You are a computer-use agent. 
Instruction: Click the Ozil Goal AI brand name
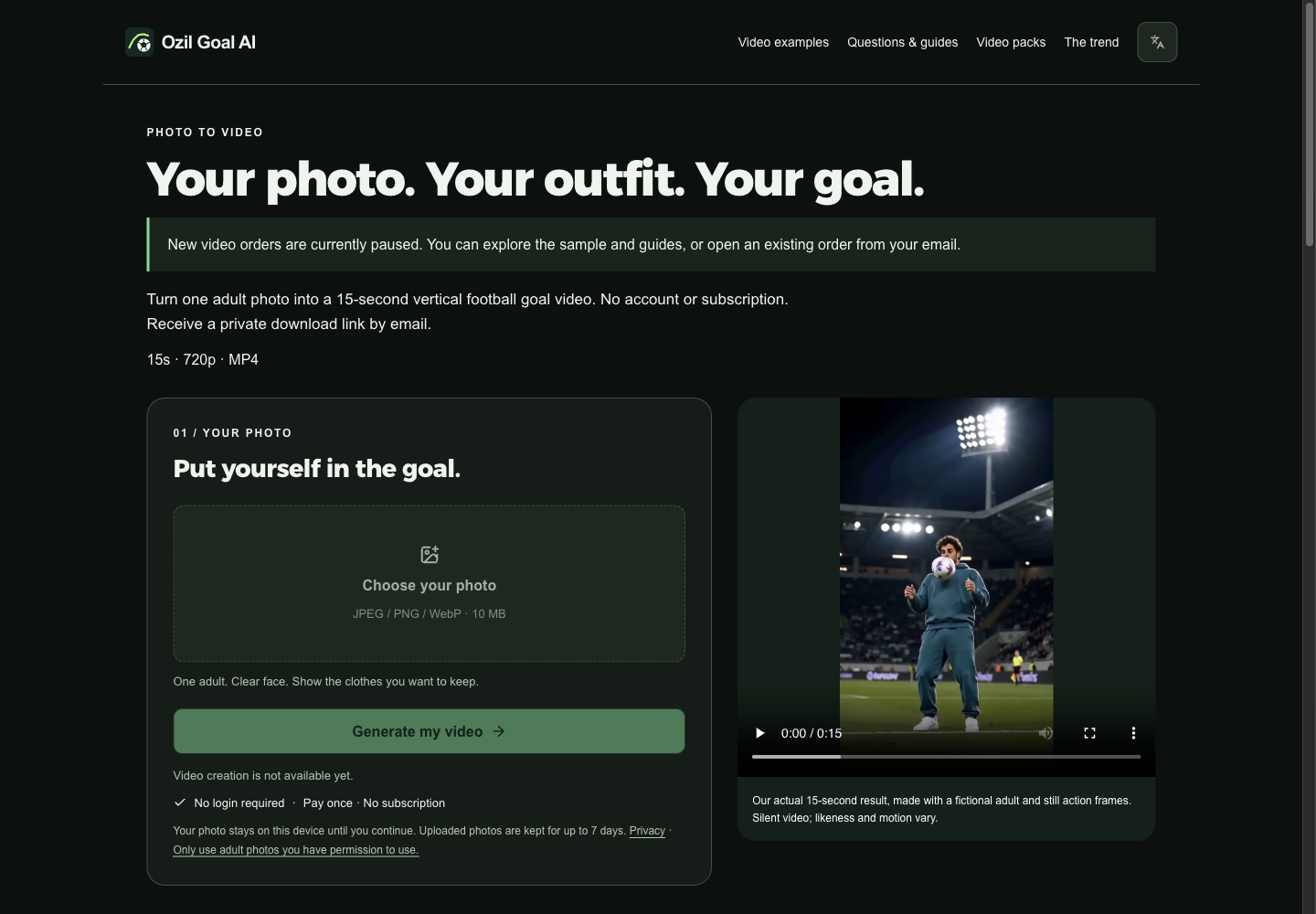pos(208,42)
